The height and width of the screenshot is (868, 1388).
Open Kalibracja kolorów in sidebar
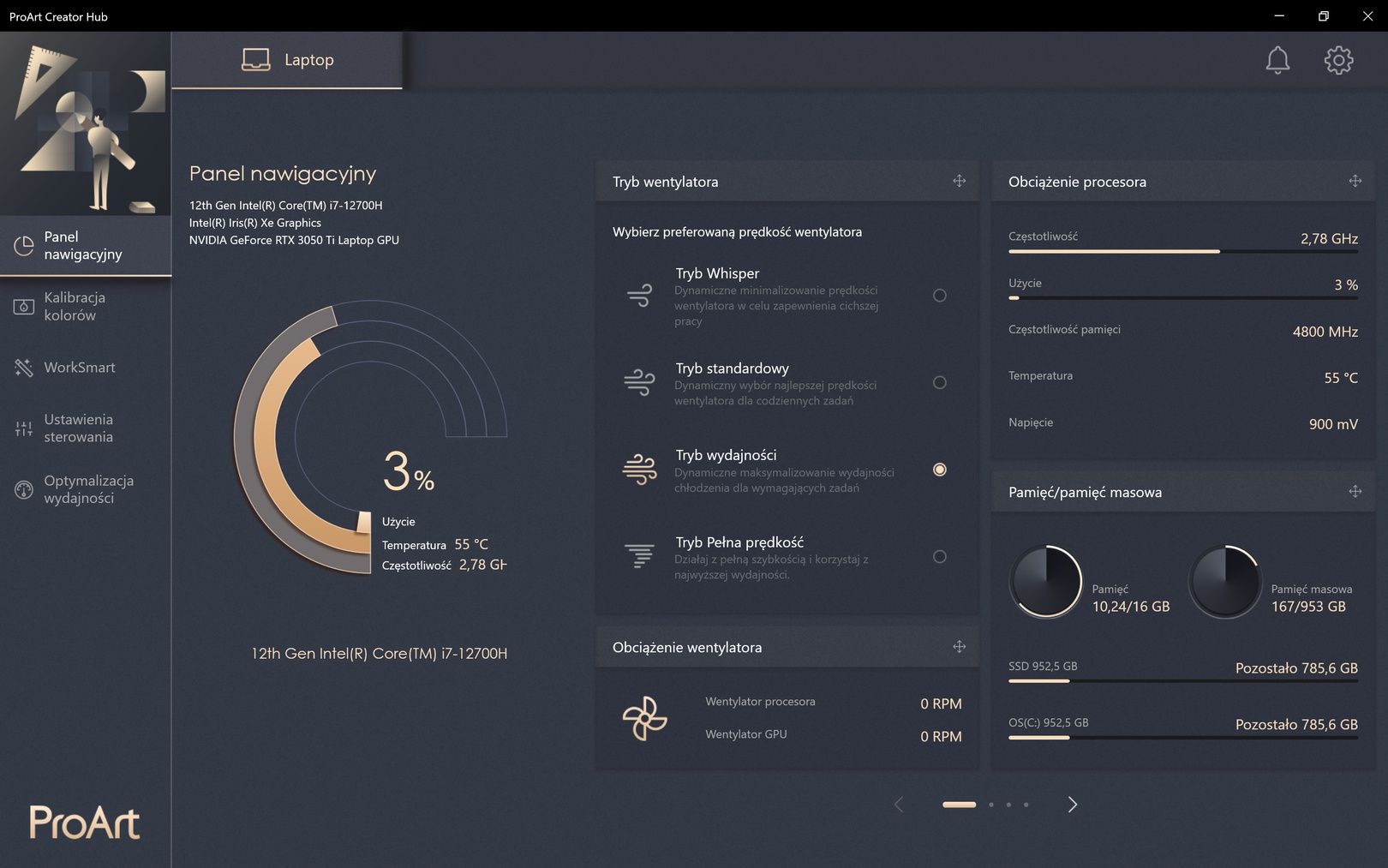(x=86, y=307)
